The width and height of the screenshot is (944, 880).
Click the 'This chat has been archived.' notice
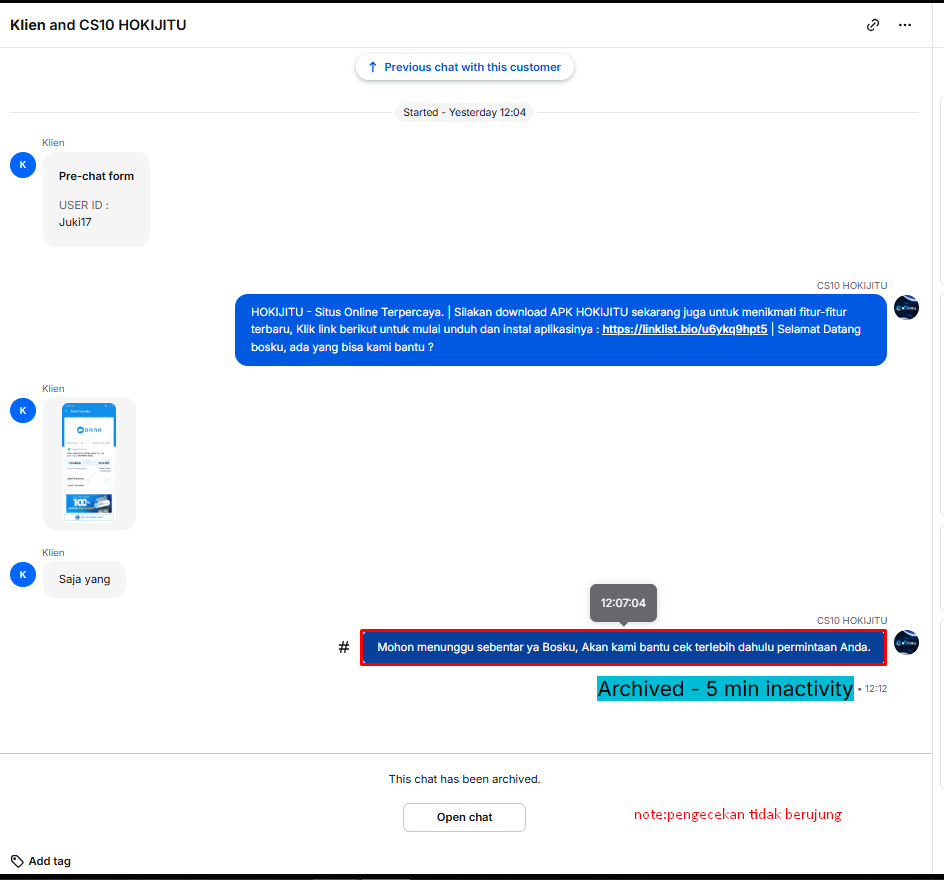coord(464,779)
